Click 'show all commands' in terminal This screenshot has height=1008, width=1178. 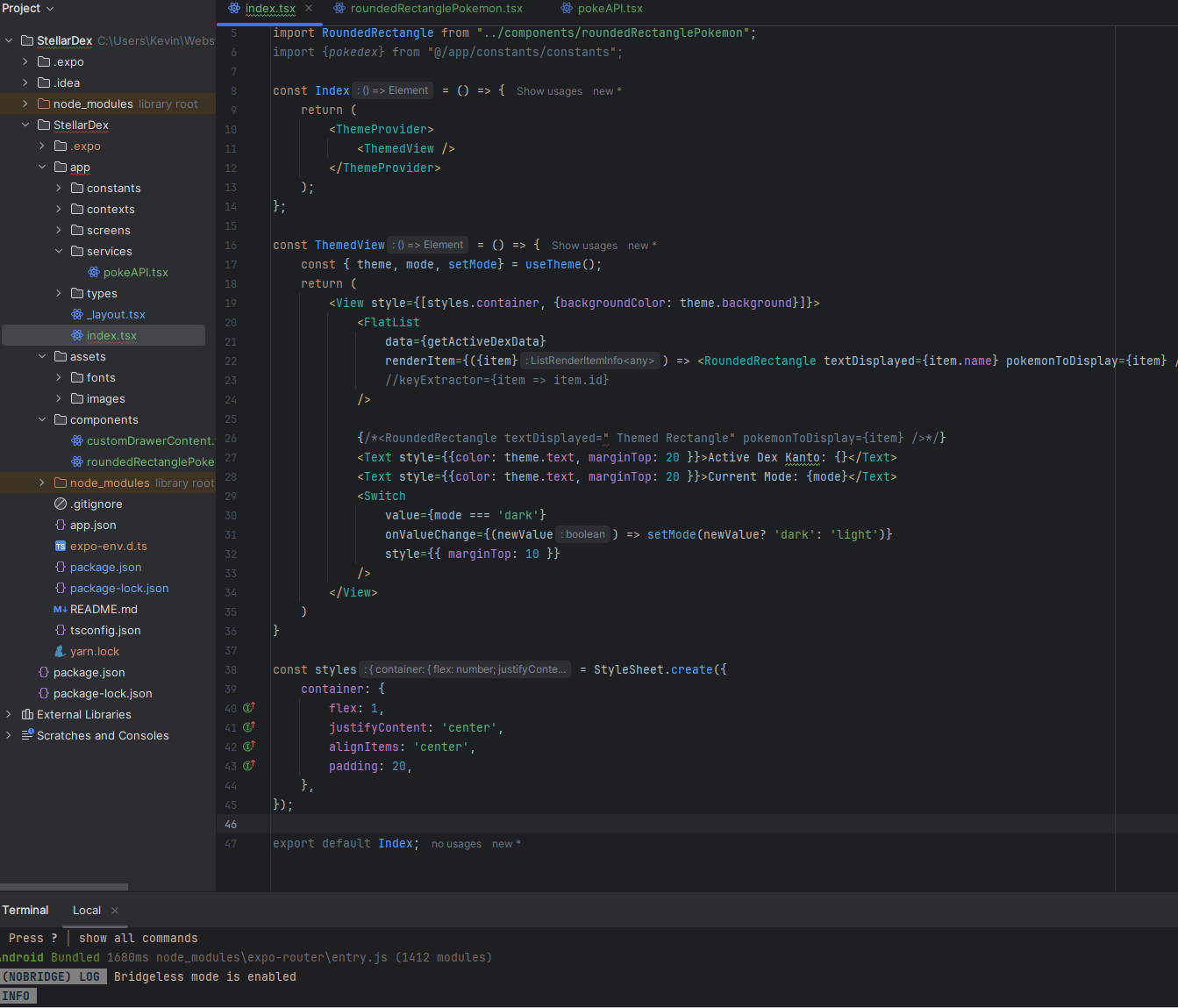[x=139, y=938]
